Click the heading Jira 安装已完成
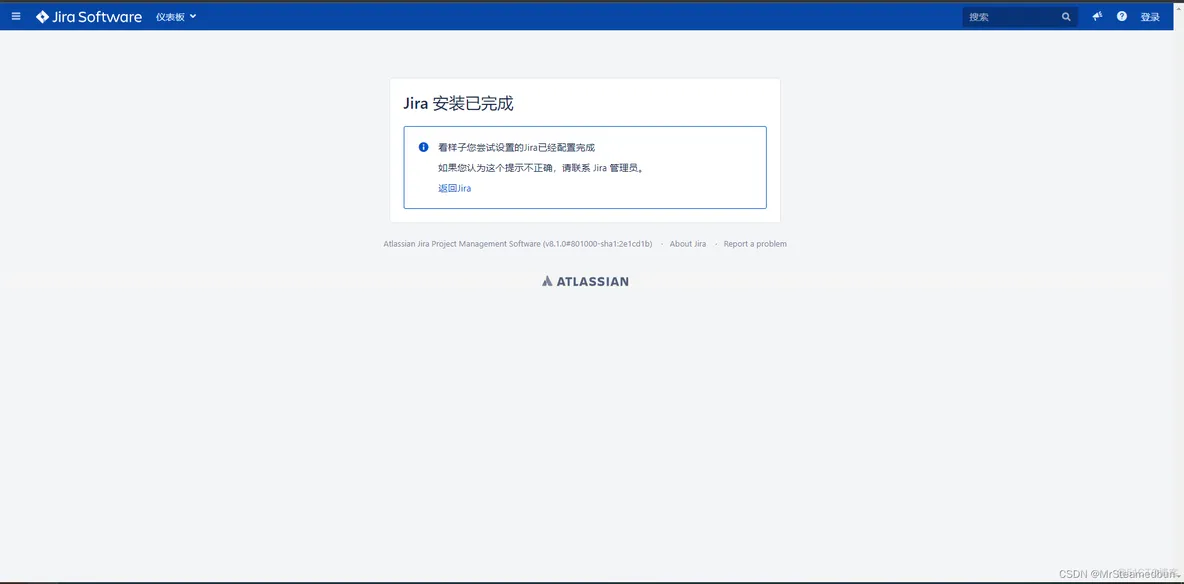This screenshot has height=584, width=1184. tap(458, 104)
